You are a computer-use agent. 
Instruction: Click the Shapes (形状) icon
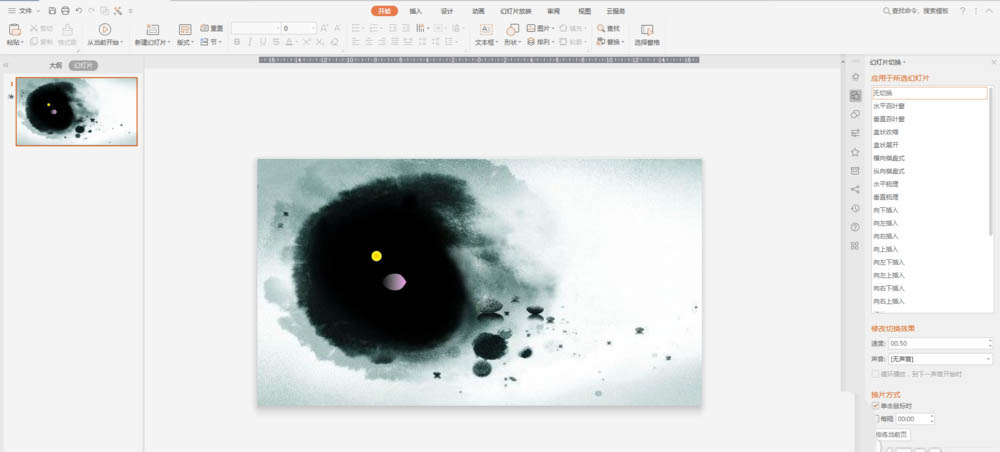coord(512,29)
